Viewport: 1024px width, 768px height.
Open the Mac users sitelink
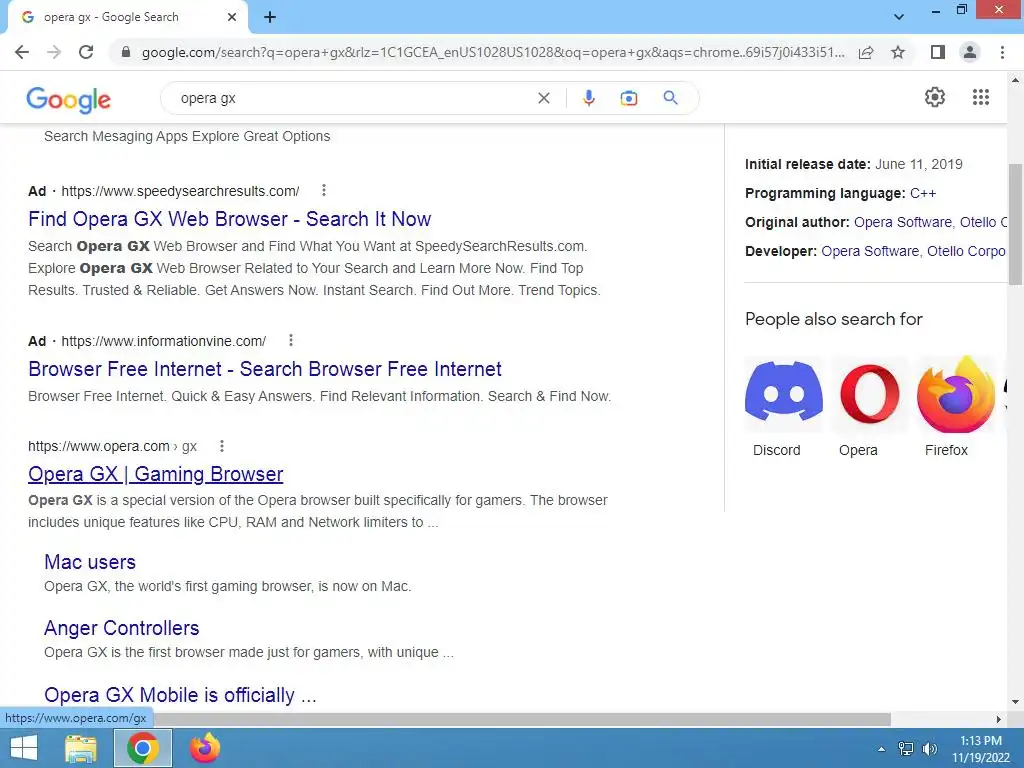pyautogui.click(x=90, y=562)
